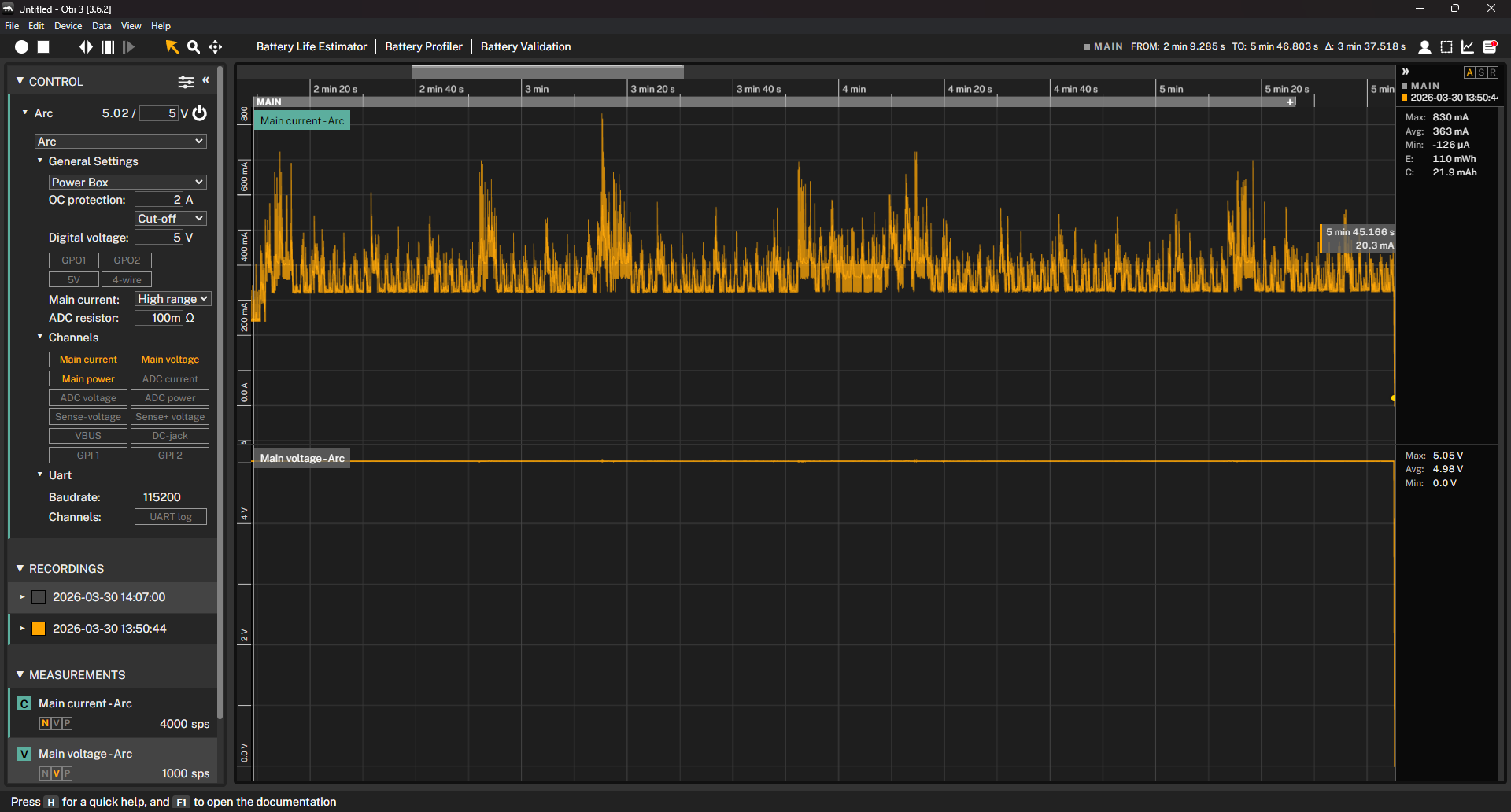
Task: Toggle the A mode in statistics panel
Action: 1469,72
